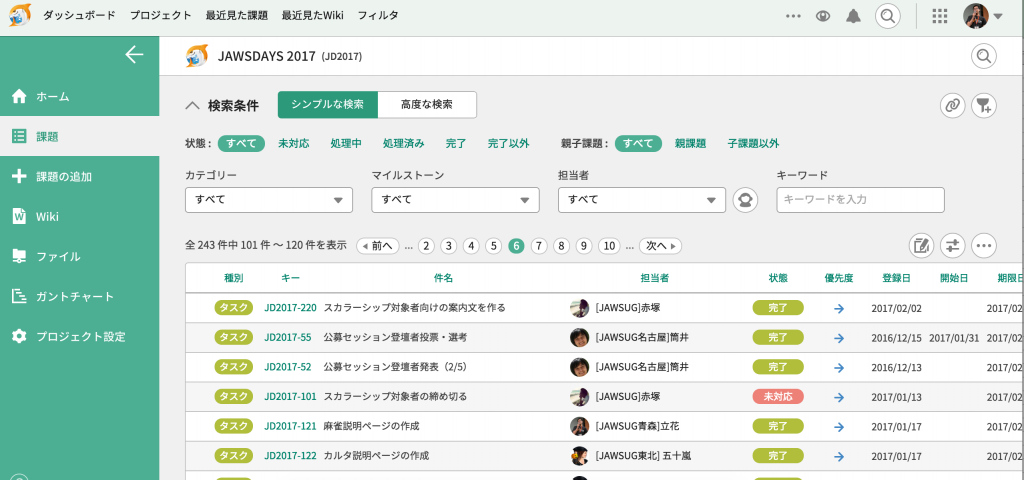This screenshot has width=1024, height=480.
Task: Filter status by 完了
Action: [456, 144]
